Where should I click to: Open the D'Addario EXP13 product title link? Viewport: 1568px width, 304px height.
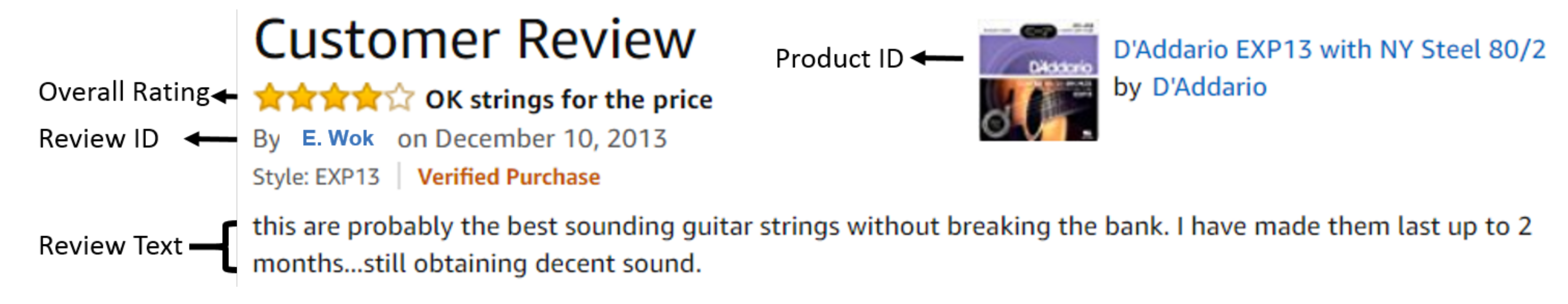(1329, 50)
